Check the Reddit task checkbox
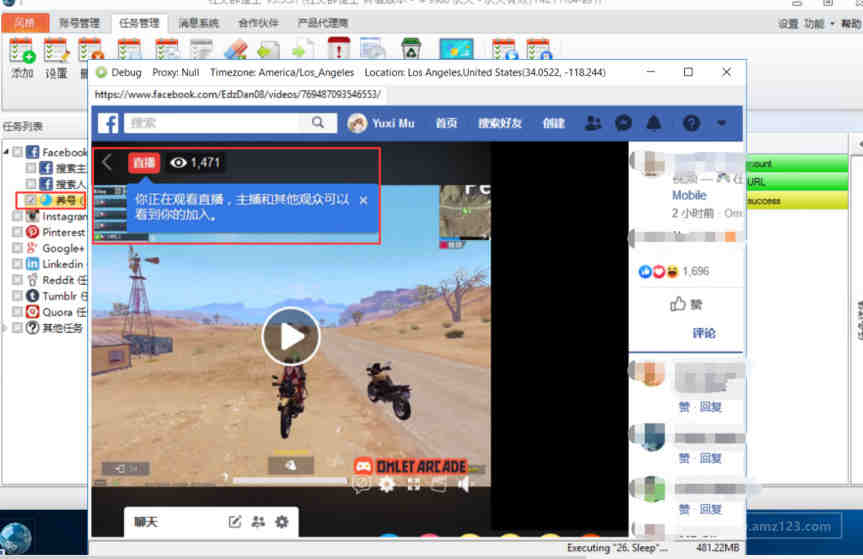 [x=18, y=280]
